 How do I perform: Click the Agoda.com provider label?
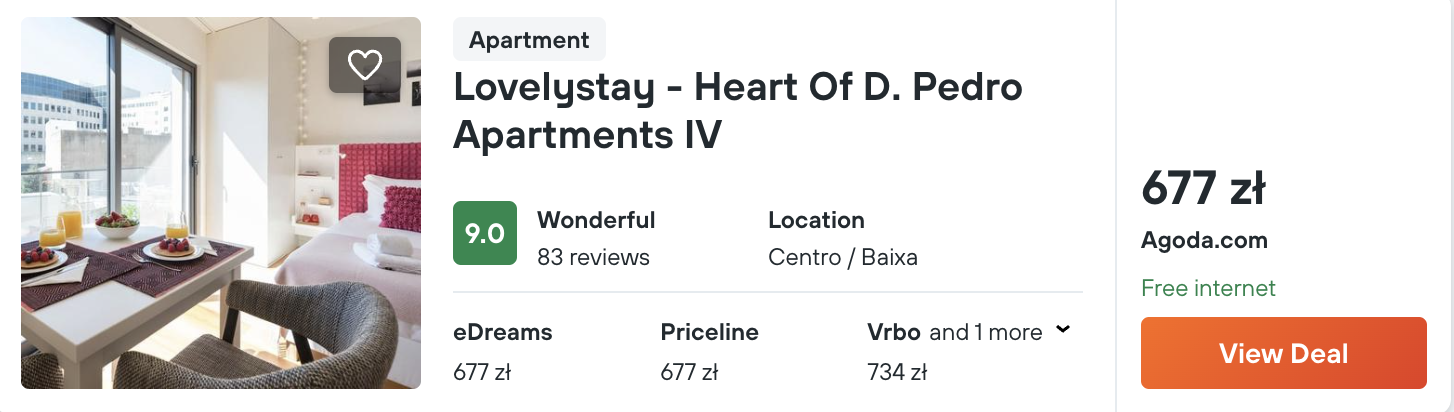click(x=1204, y=240)
